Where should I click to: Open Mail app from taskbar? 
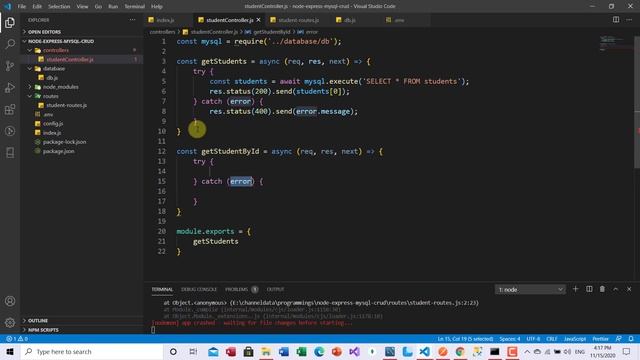tap(213, 351)
